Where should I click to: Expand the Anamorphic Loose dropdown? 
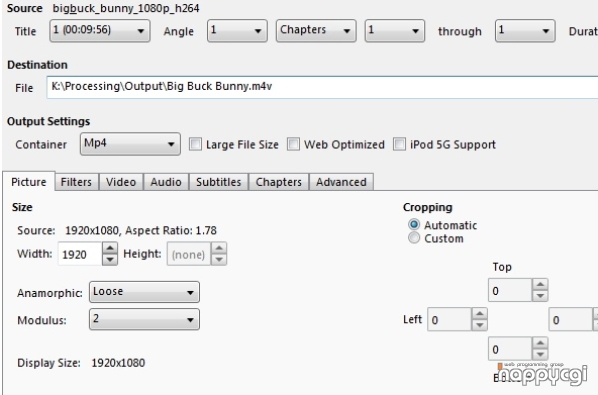(144, 292)
